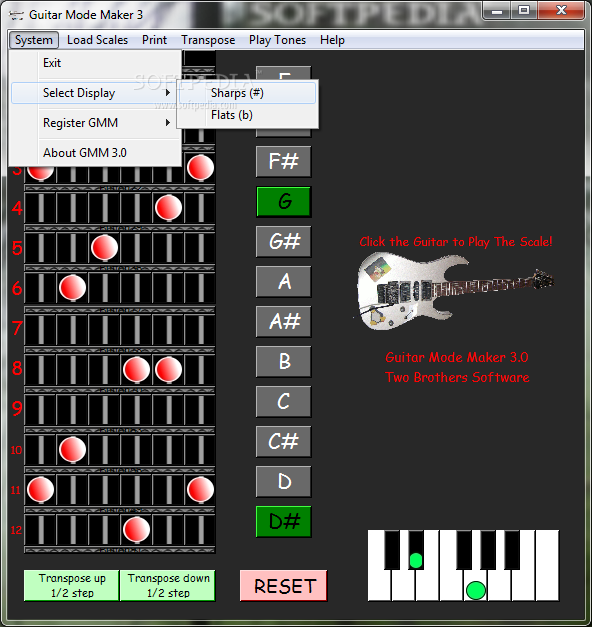Image resolution: width=592 pixels, height=627 pixels.
Task: Toggle the F# note button
Action: (284, 162)
